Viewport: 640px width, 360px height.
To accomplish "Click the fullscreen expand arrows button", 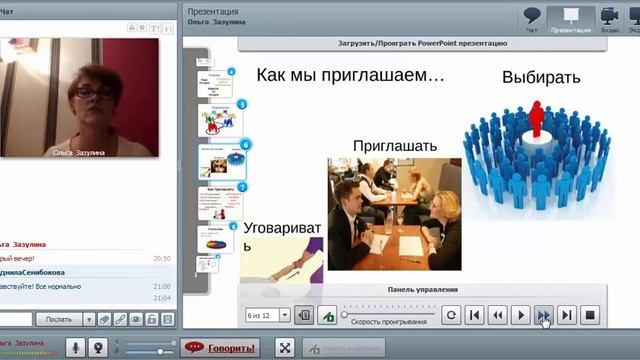I will coord(285,348).
